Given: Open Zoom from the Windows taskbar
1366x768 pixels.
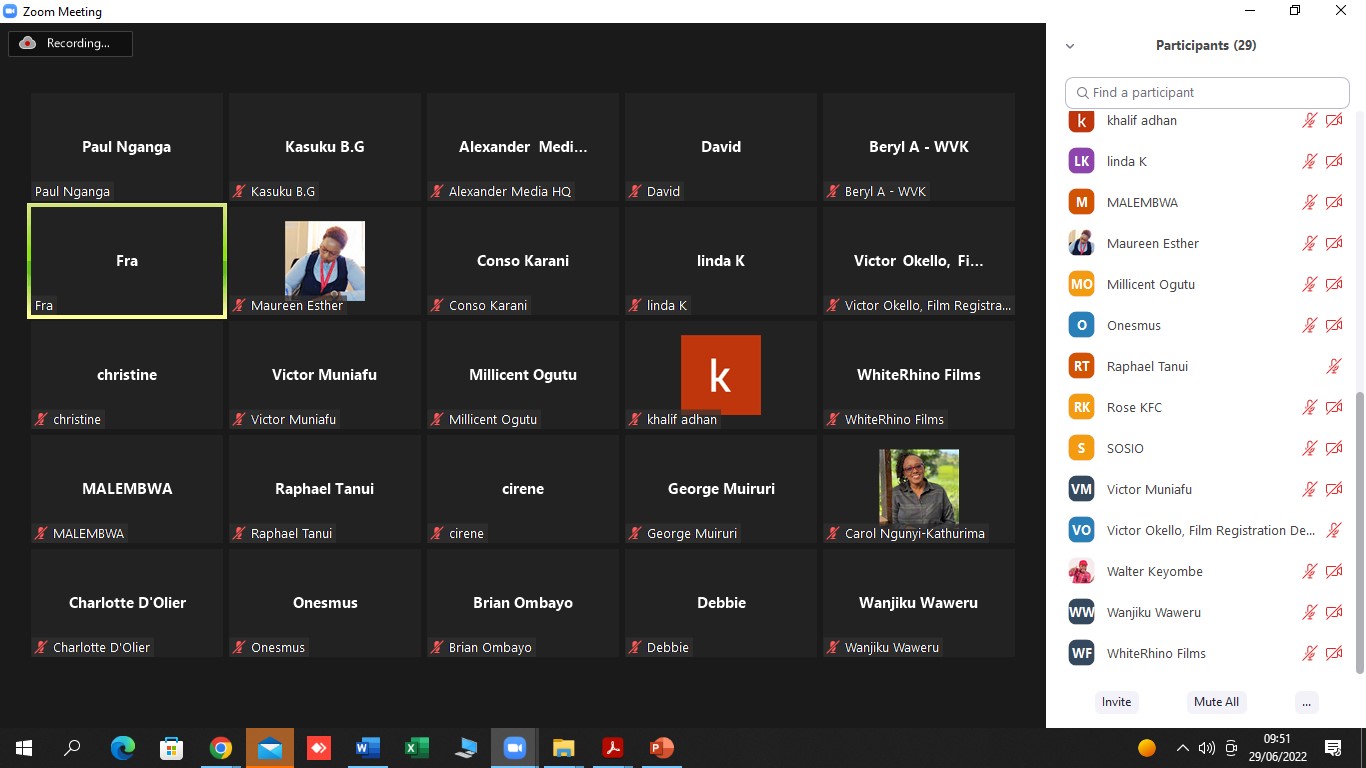Looking at the screenshot, I should pyautogui.click(x=515, y=748).
